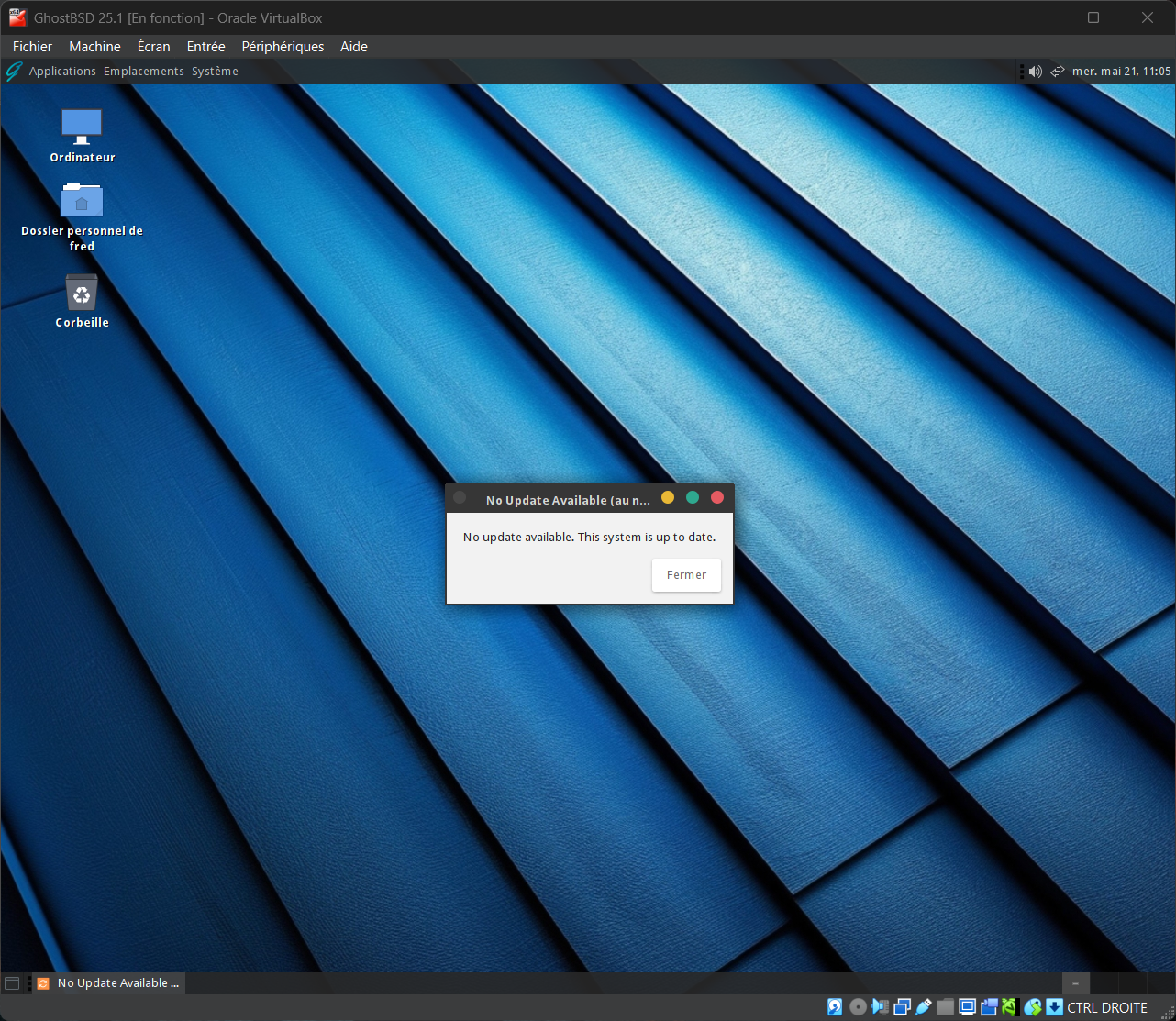The image size is (1176, 1021).
Task: Select the Ordinateur desktop icon
Action: point(82,136)
